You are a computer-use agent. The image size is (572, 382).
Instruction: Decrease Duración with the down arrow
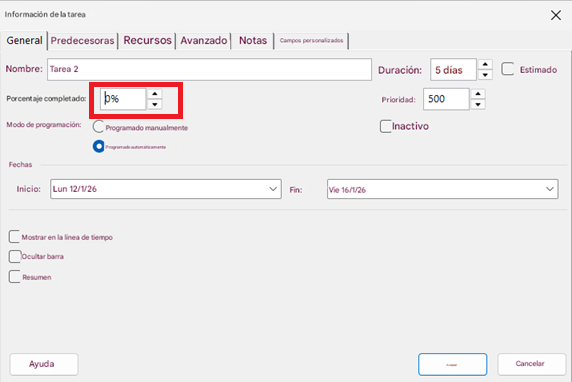[485, 75]
